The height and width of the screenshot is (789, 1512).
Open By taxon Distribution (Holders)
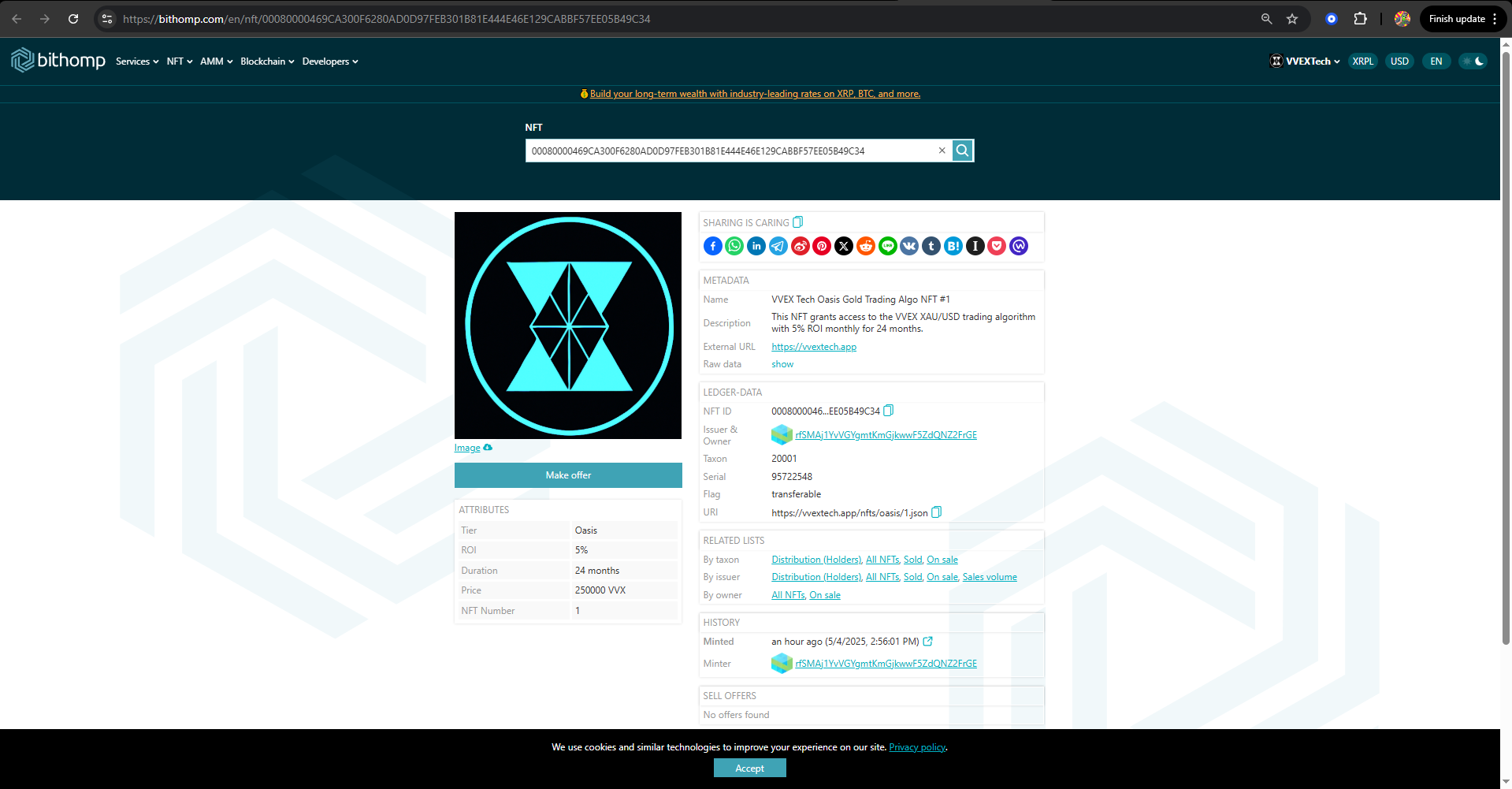(816, 560)
